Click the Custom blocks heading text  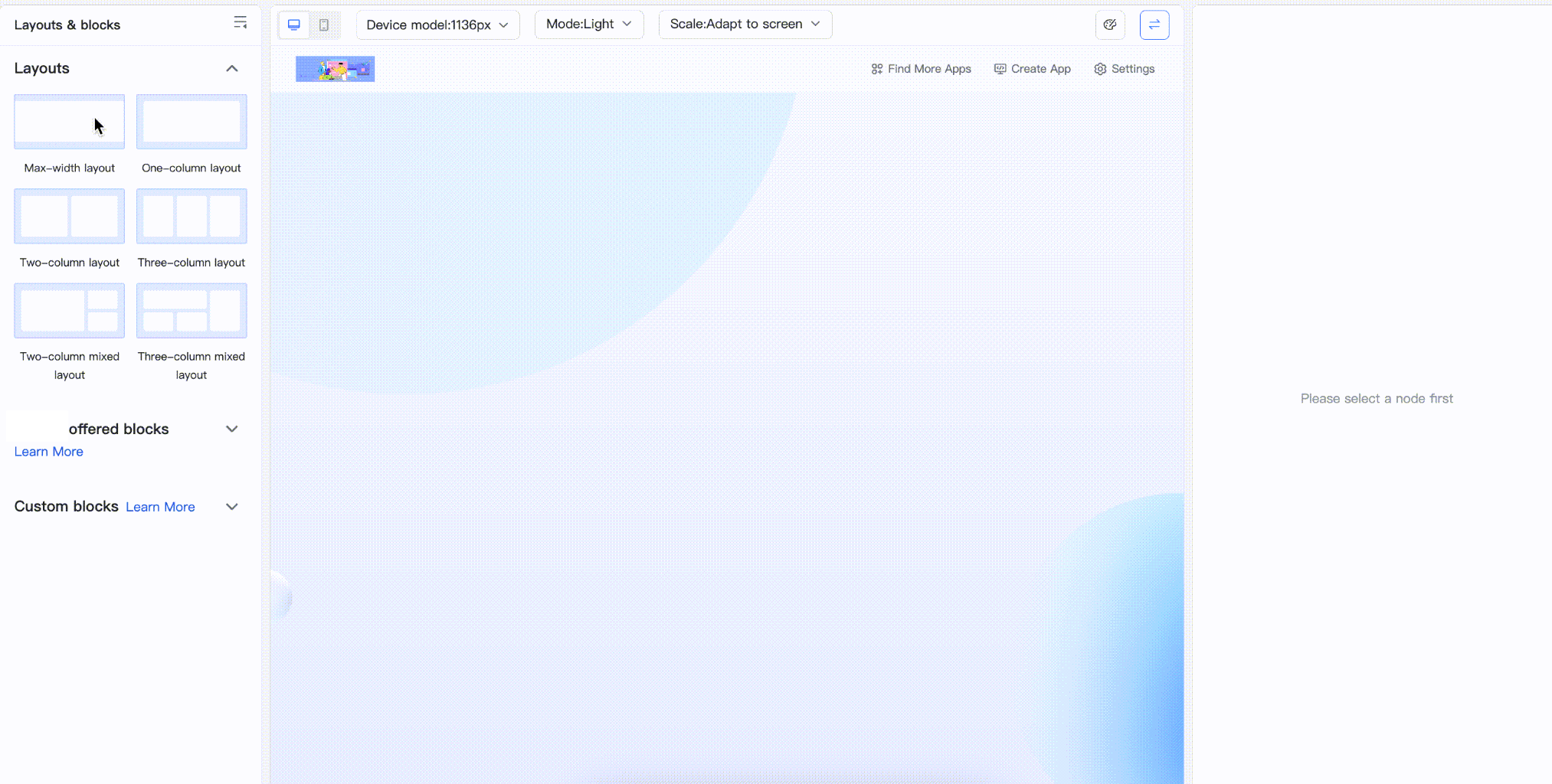pos(67,506)
